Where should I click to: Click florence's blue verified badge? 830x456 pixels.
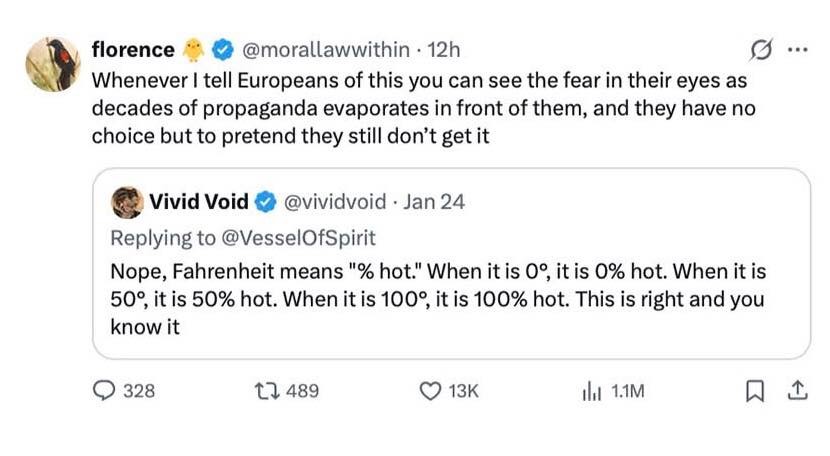[225, 48]
